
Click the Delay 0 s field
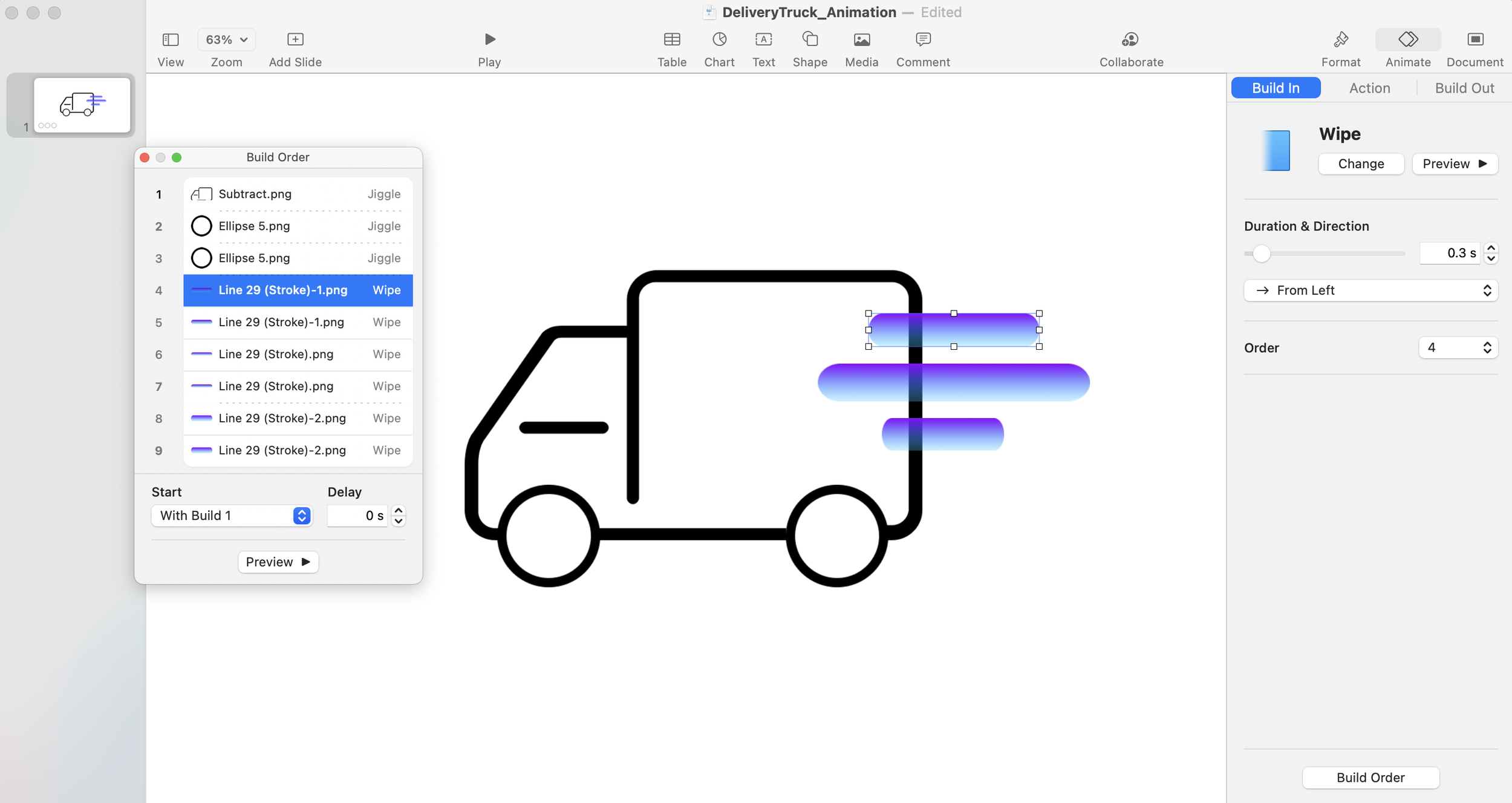tap(357, 516)
